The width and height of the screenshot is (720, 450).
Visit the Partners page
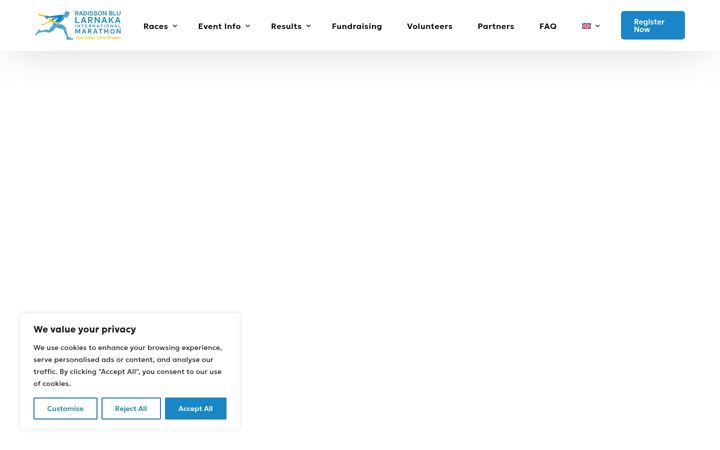(x=495, y=26)
